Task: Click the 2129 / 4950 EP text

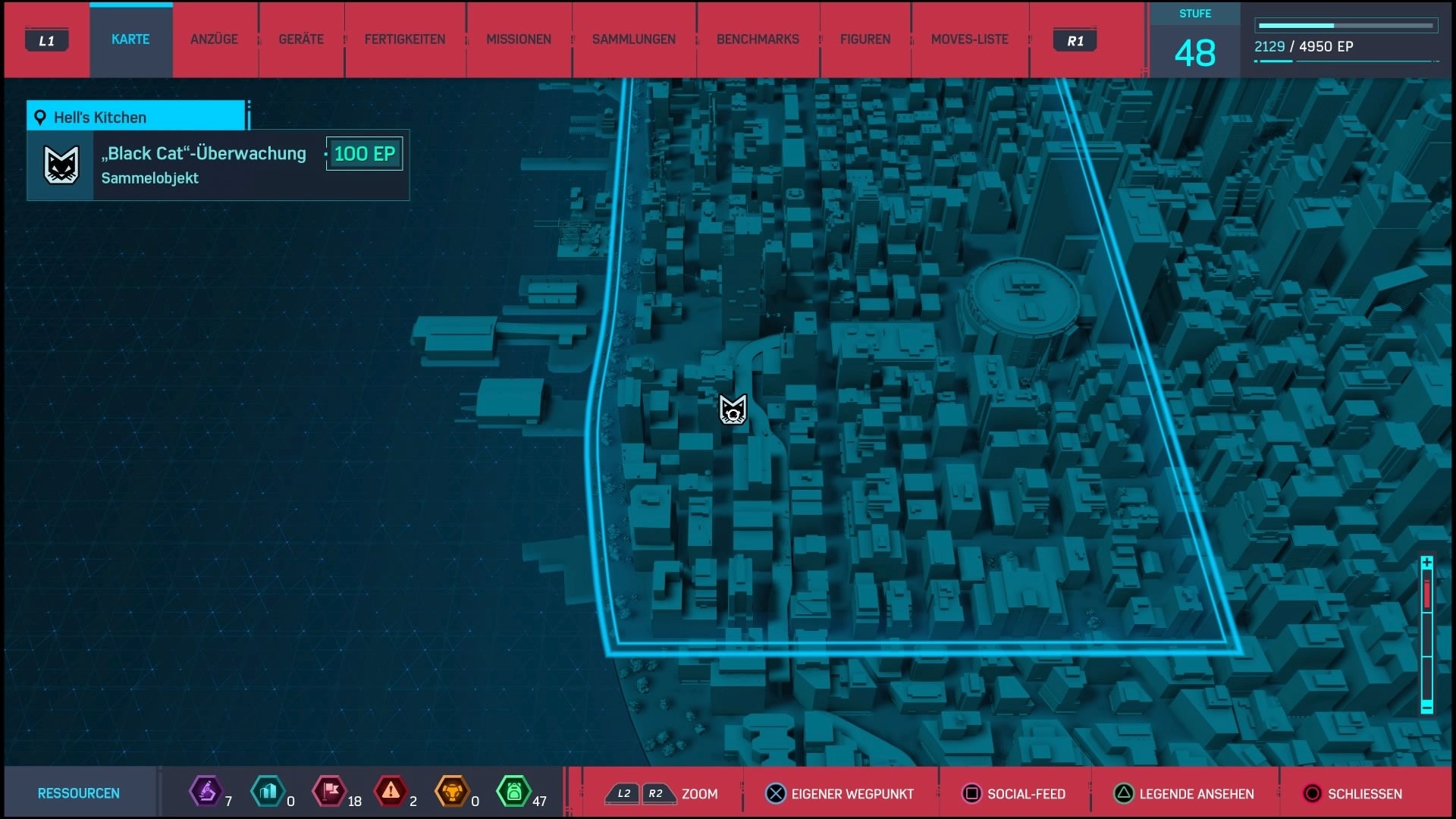Action: (x=1304, y=46)
